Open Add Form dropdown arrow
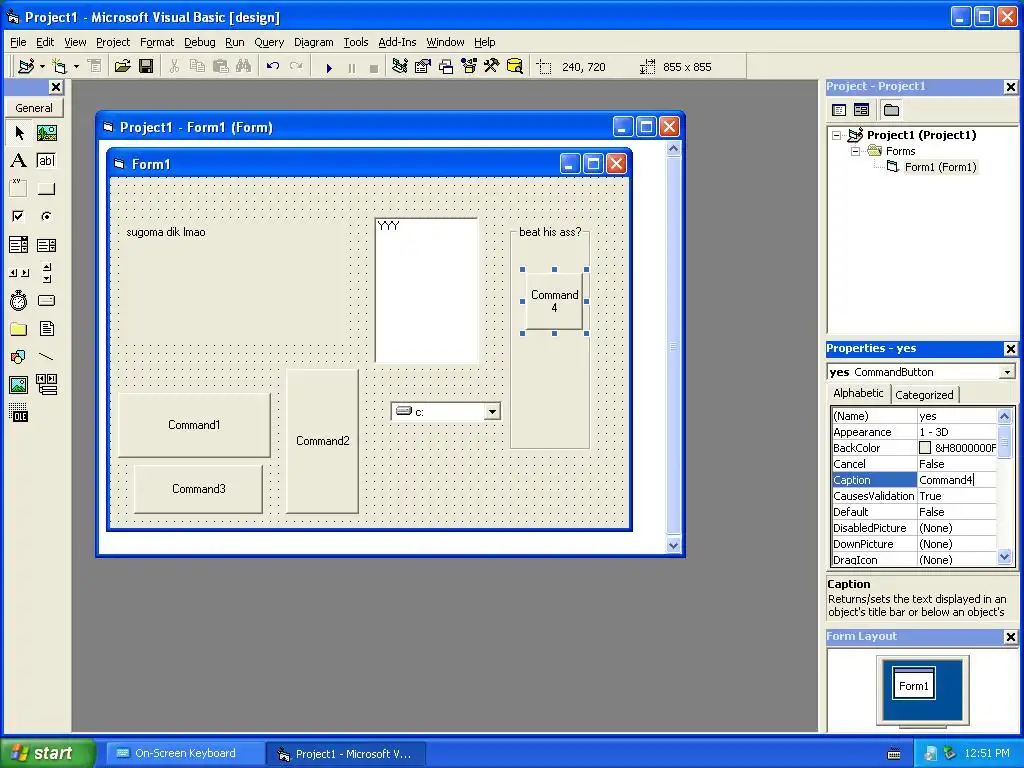 point(76,67)
